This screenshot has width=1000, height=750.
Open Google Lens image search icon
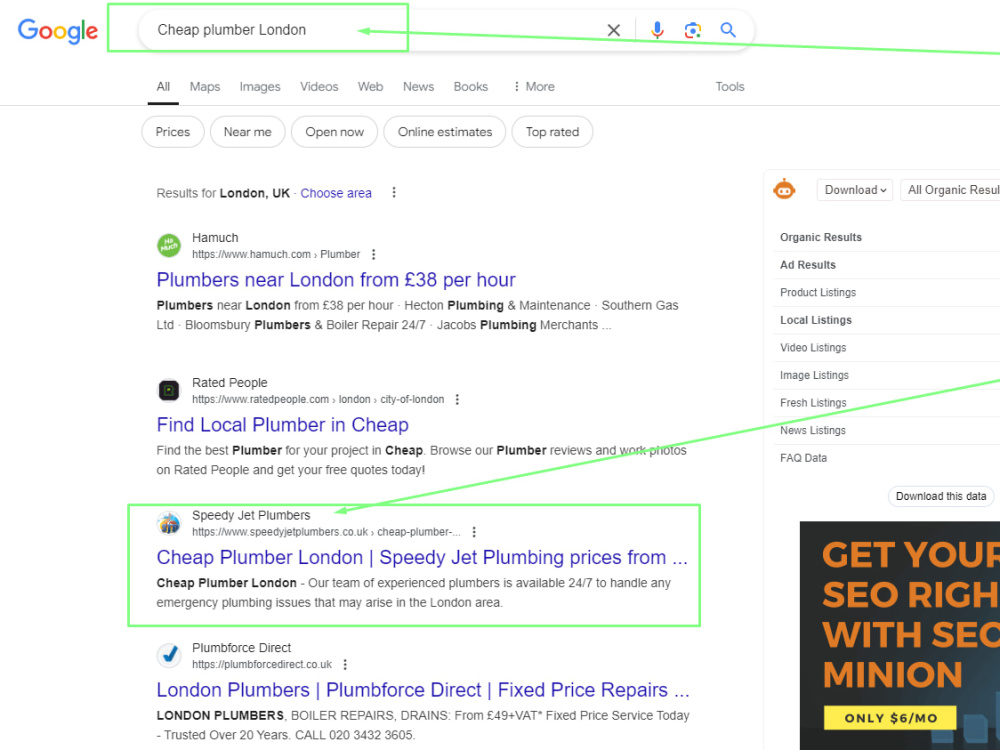693,30
